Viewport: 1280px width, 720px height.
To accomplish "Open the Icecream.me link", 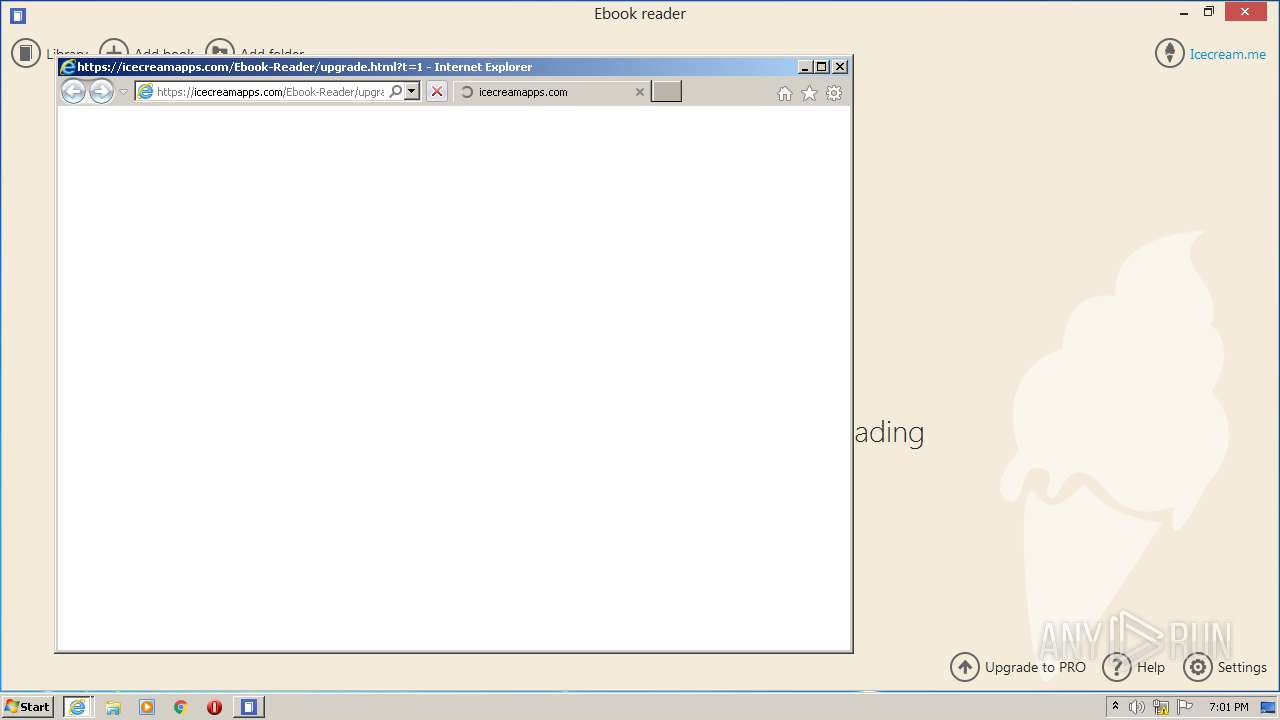I will pos(1227,54).
